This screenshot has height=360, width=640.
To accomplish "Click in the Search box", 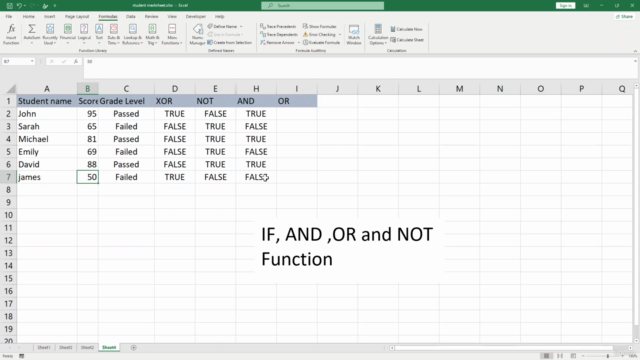I will point(322,5).
